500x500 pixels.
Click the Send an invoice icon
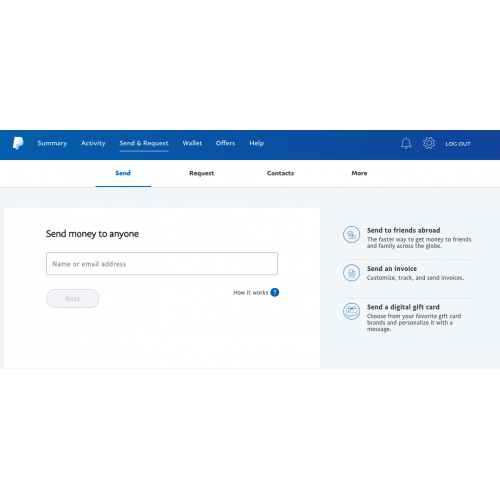click(351, 273)
